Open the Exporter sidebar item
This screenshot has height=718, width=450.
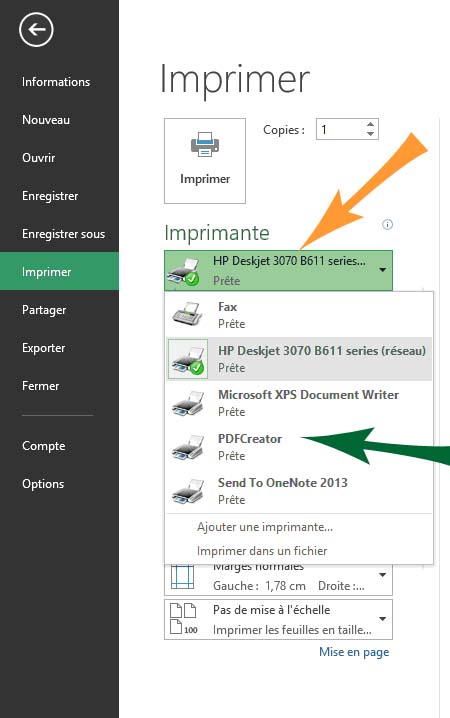(x=43, y=348)
